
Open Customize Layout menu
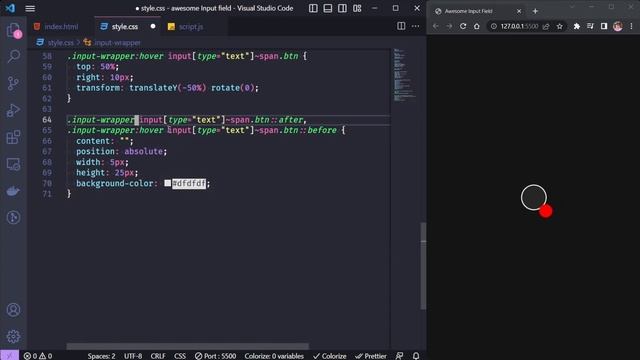click(x=357, y=8)
